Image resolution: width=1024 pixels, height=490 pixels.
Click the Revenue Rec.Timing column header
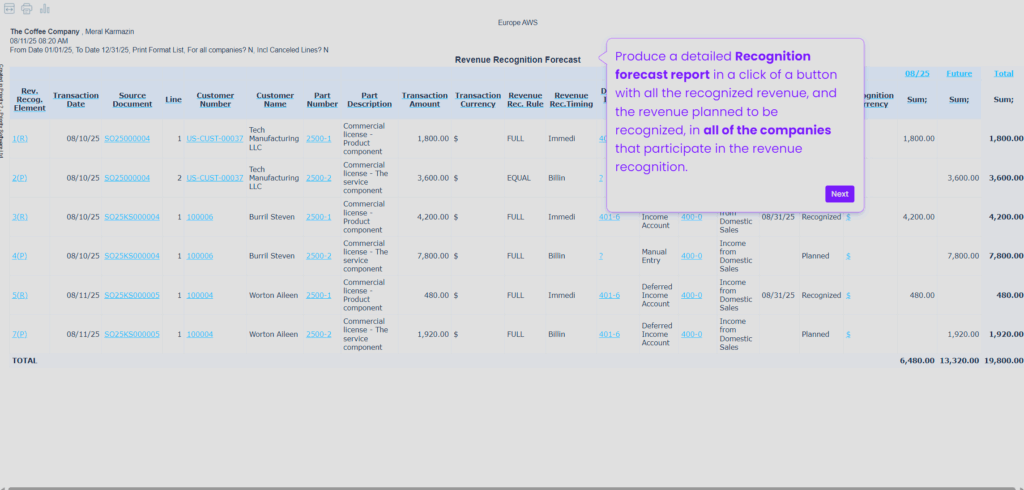(x=571, y=99)
